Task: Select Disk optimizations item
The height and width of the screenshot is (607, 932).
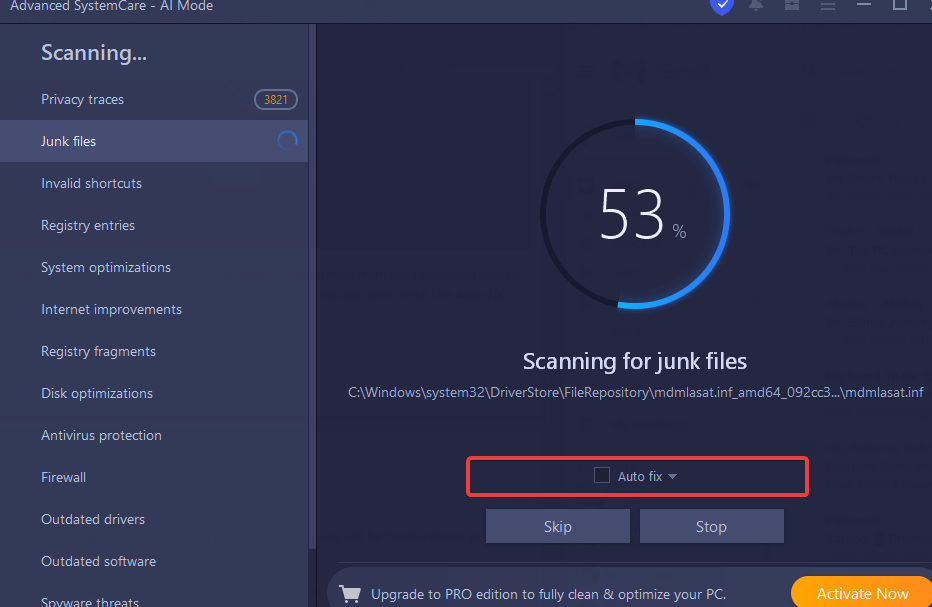Action: [x=154, y=394]
